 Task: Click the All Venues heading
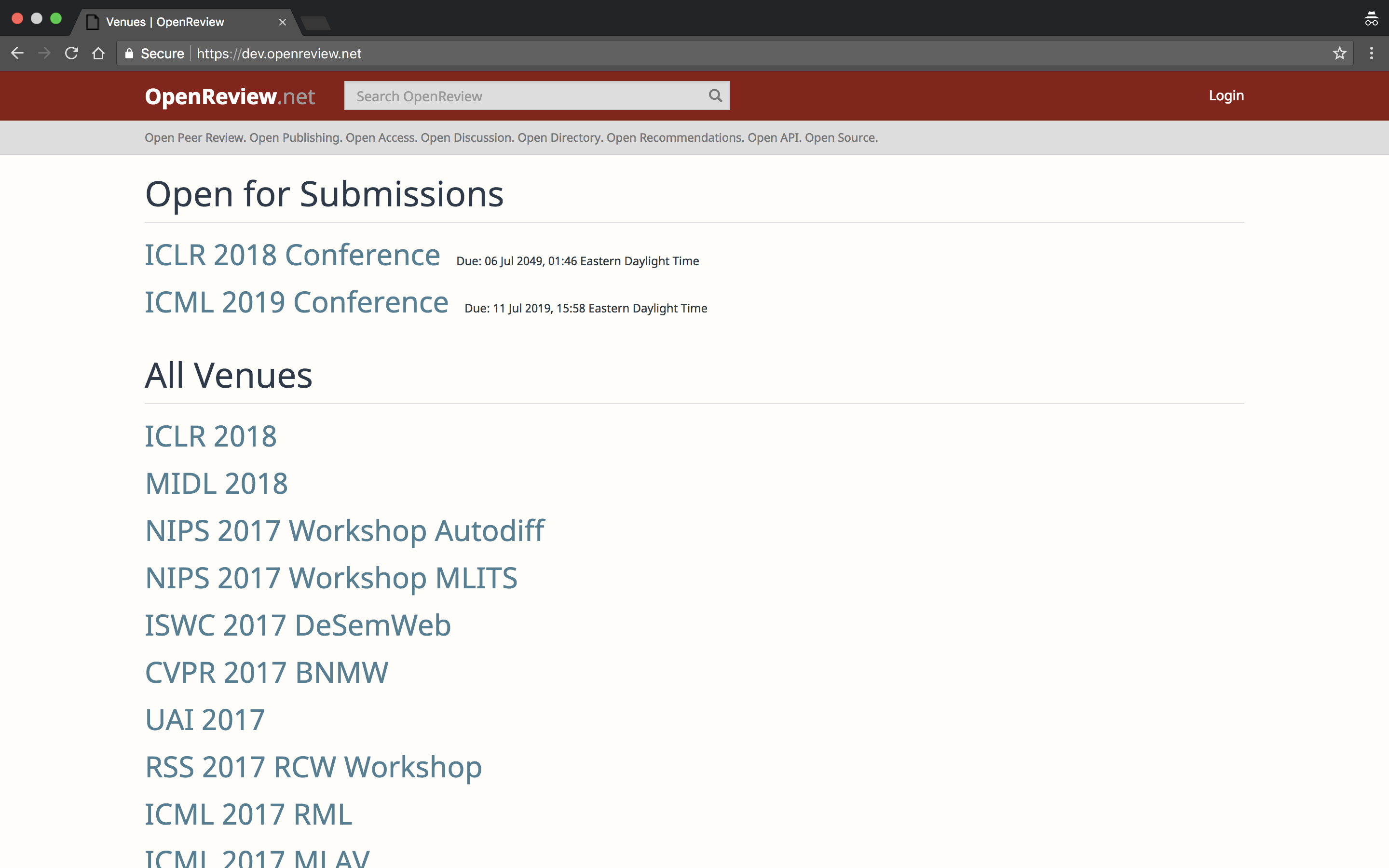coord(229,376)
